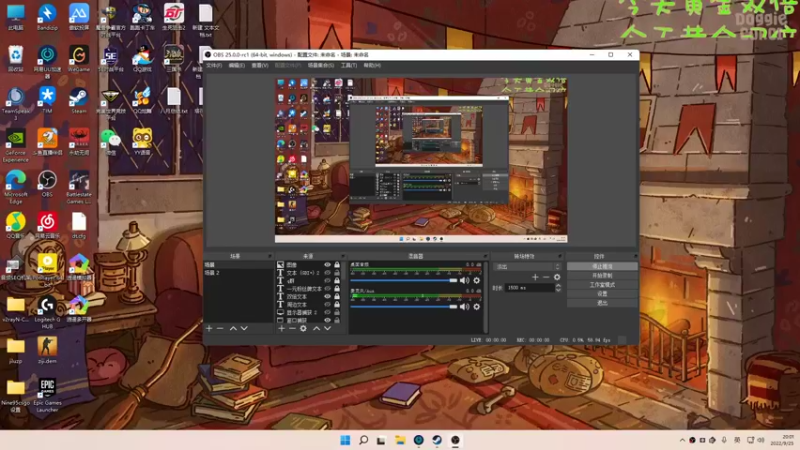The height and width of the screenshot is (450, 800).
Task: Click the Start Recording button
Action: (602, 276)
